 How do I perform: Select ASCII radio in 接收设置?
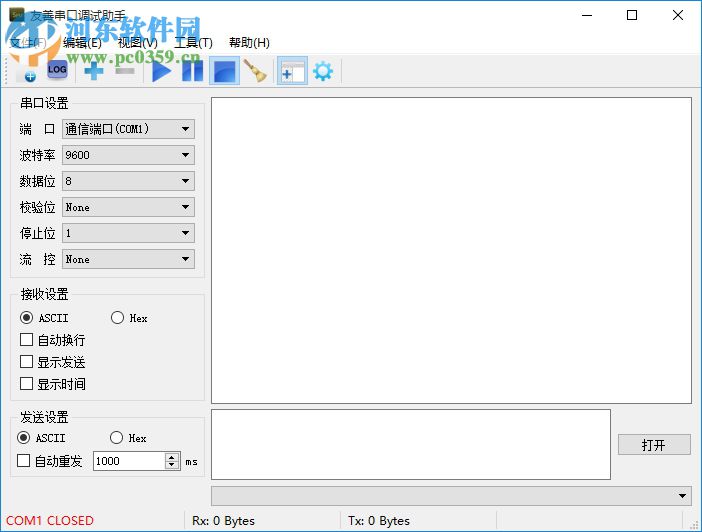(x=26, y=318)
